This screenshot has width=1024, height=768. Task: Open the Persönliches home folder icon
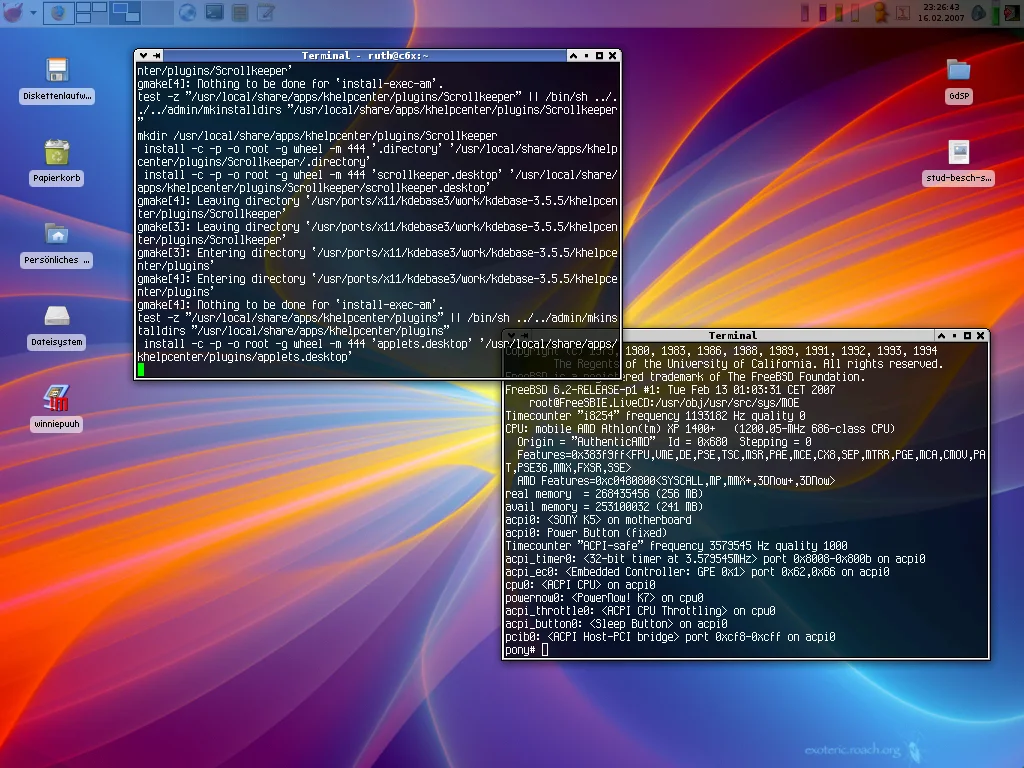click(57, 234)
